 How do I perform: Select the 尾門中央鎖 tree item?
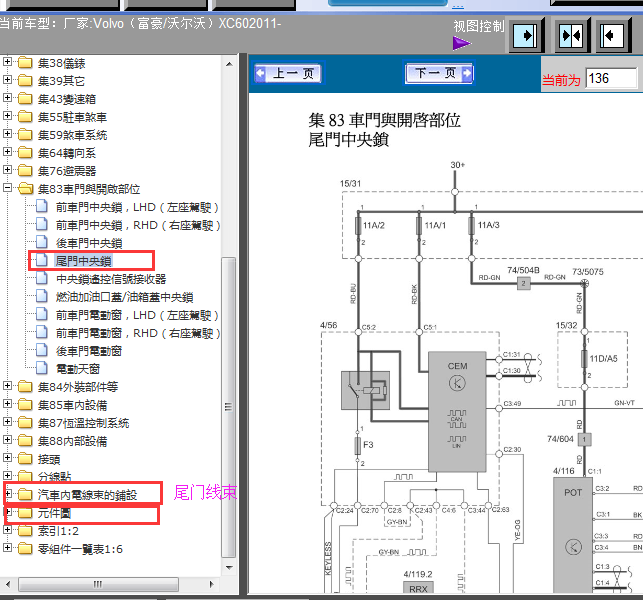pyautogui.click(x=84, y=261)
